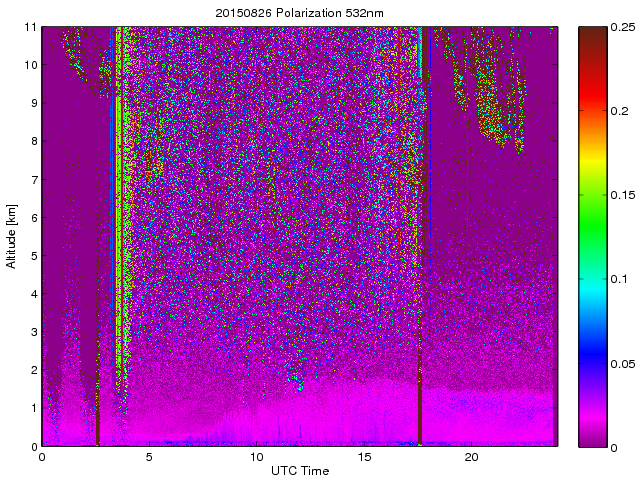Click the plot title "20150826 Polarization 532nm"
The image size is (640, 480).
[x=299, y=13]
